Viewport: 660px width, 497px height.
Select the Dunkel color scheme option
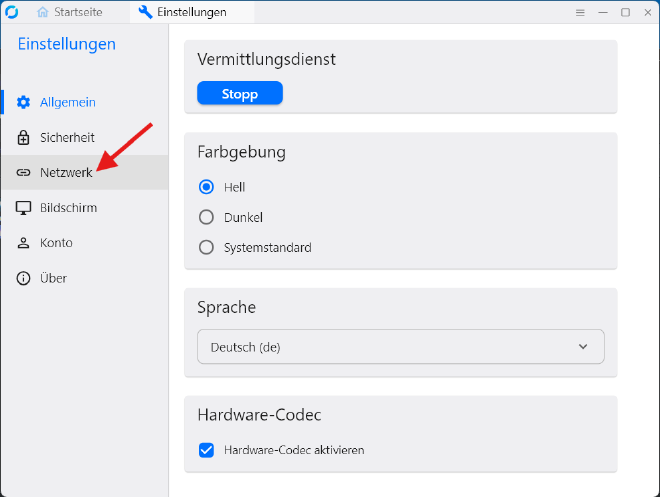click(207, 217)
